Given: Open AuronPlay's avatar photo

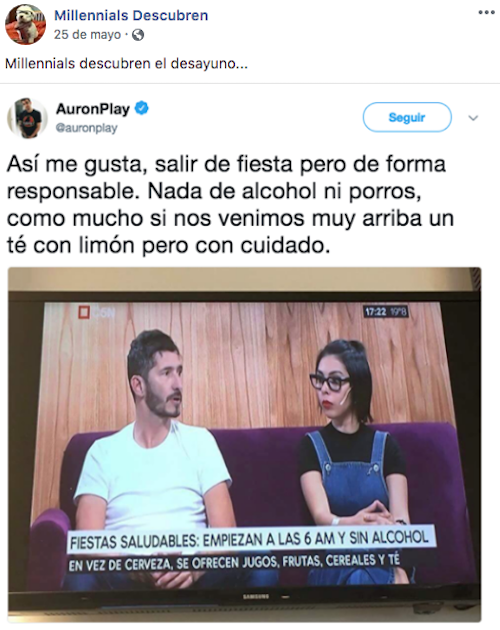Looking at the screenshot, I should (x=27, y=118).
